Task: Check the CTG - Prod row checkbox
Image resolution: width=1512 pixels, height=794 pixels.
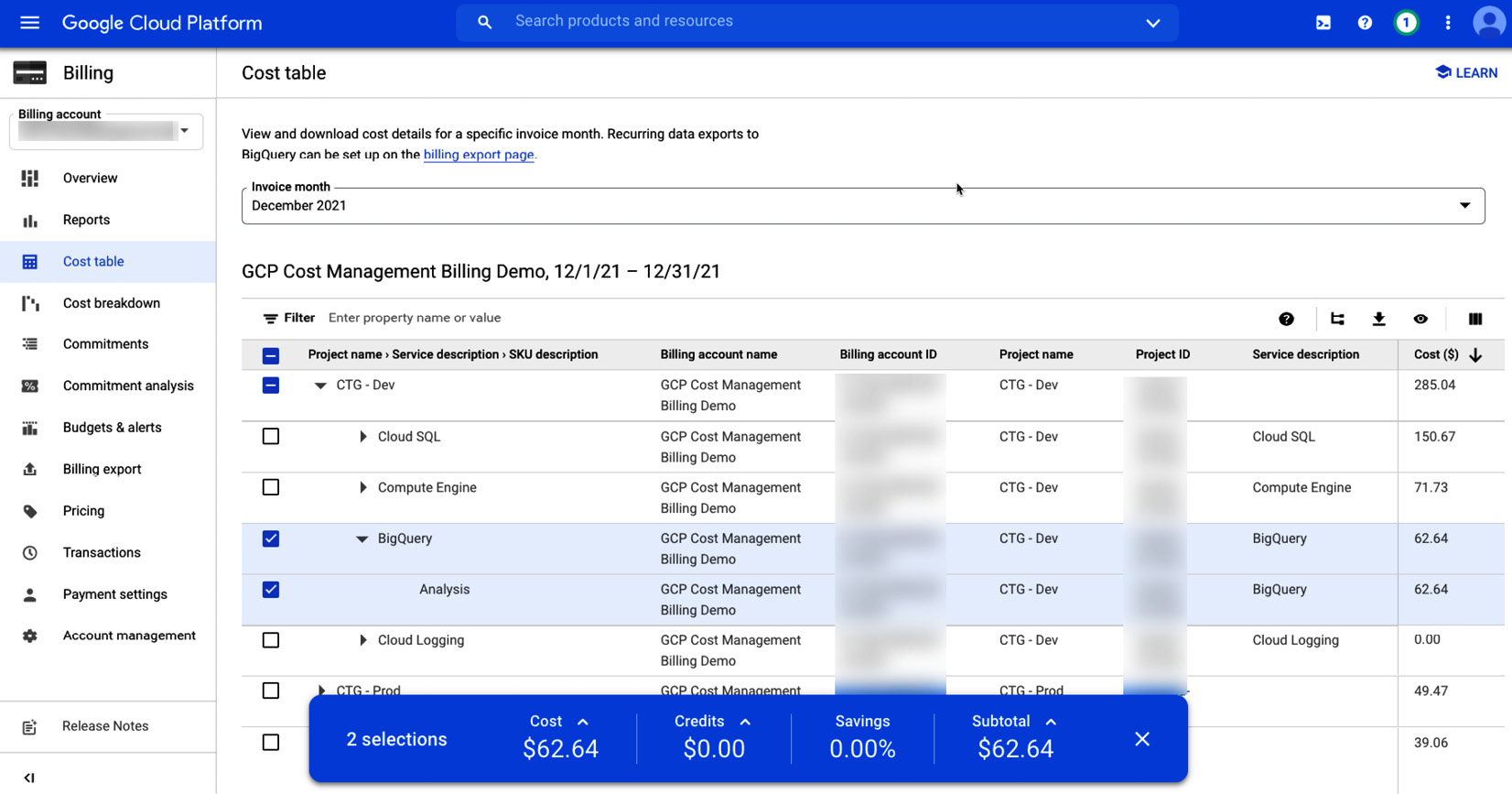Action: pos(271,691)
